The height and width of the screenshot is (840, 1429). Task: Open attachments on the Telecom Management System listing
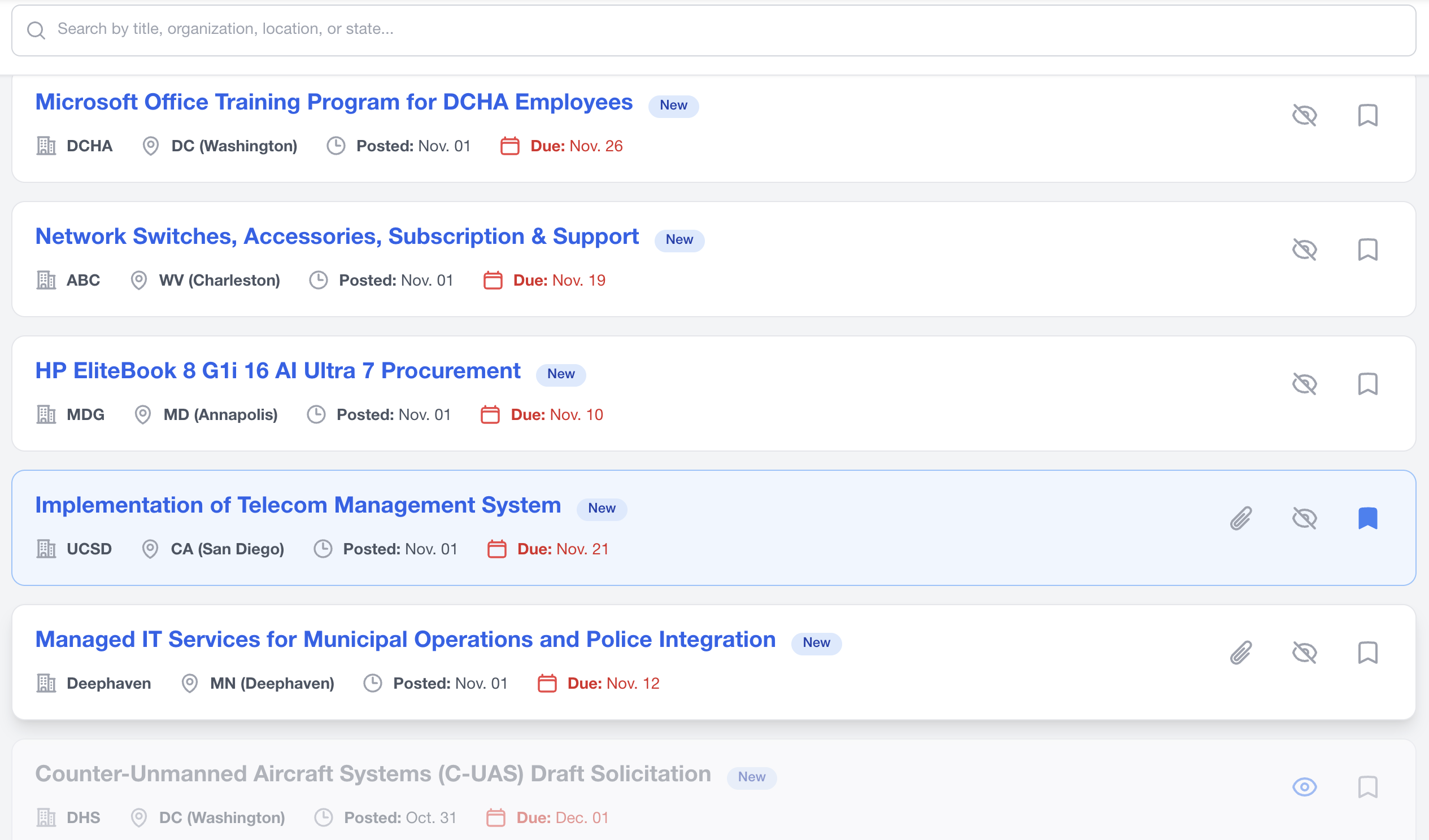tap(1241, 517)
